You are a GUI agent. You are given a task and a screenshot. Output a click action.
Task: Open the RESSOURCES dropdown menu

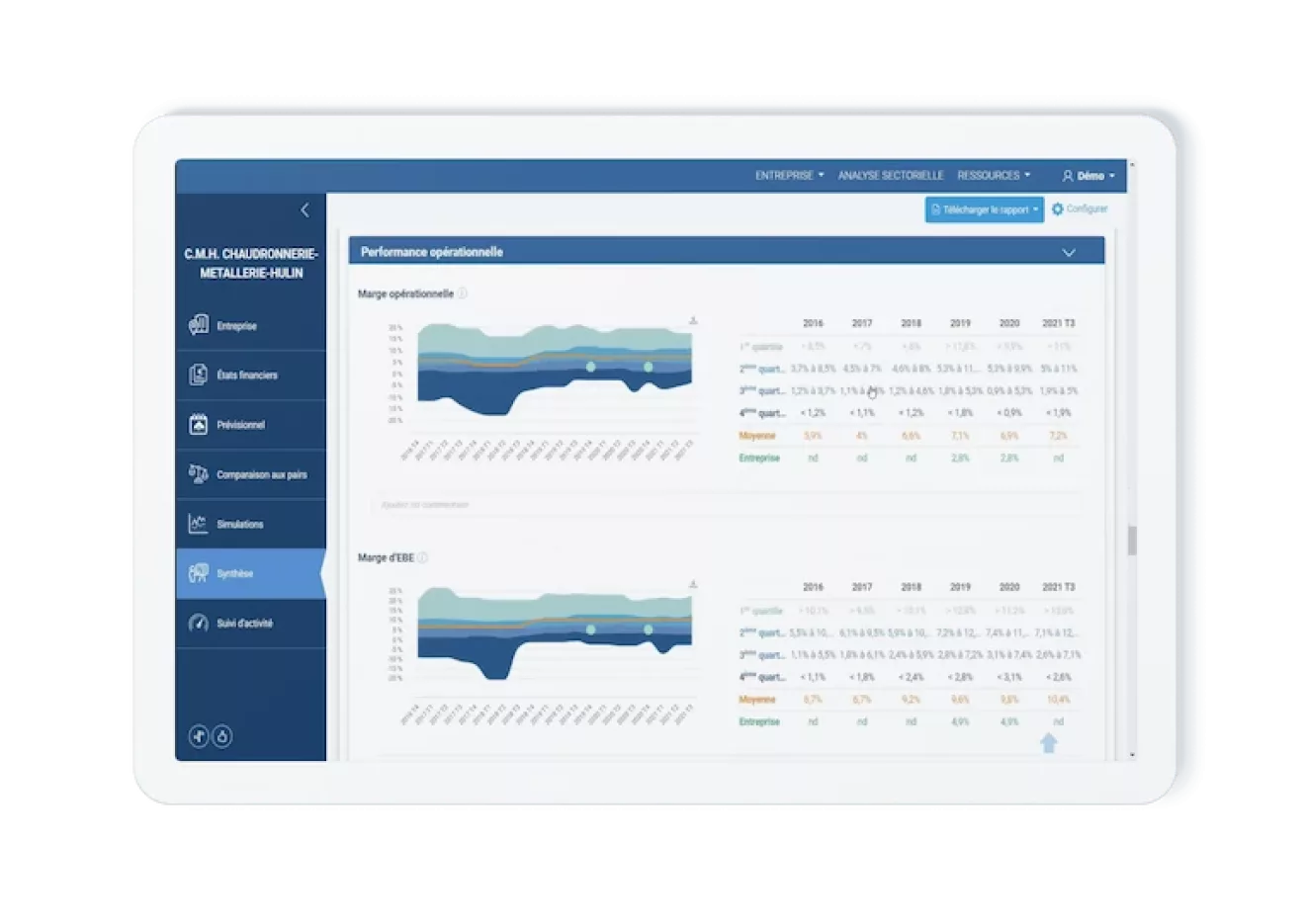tap(994, 175)
